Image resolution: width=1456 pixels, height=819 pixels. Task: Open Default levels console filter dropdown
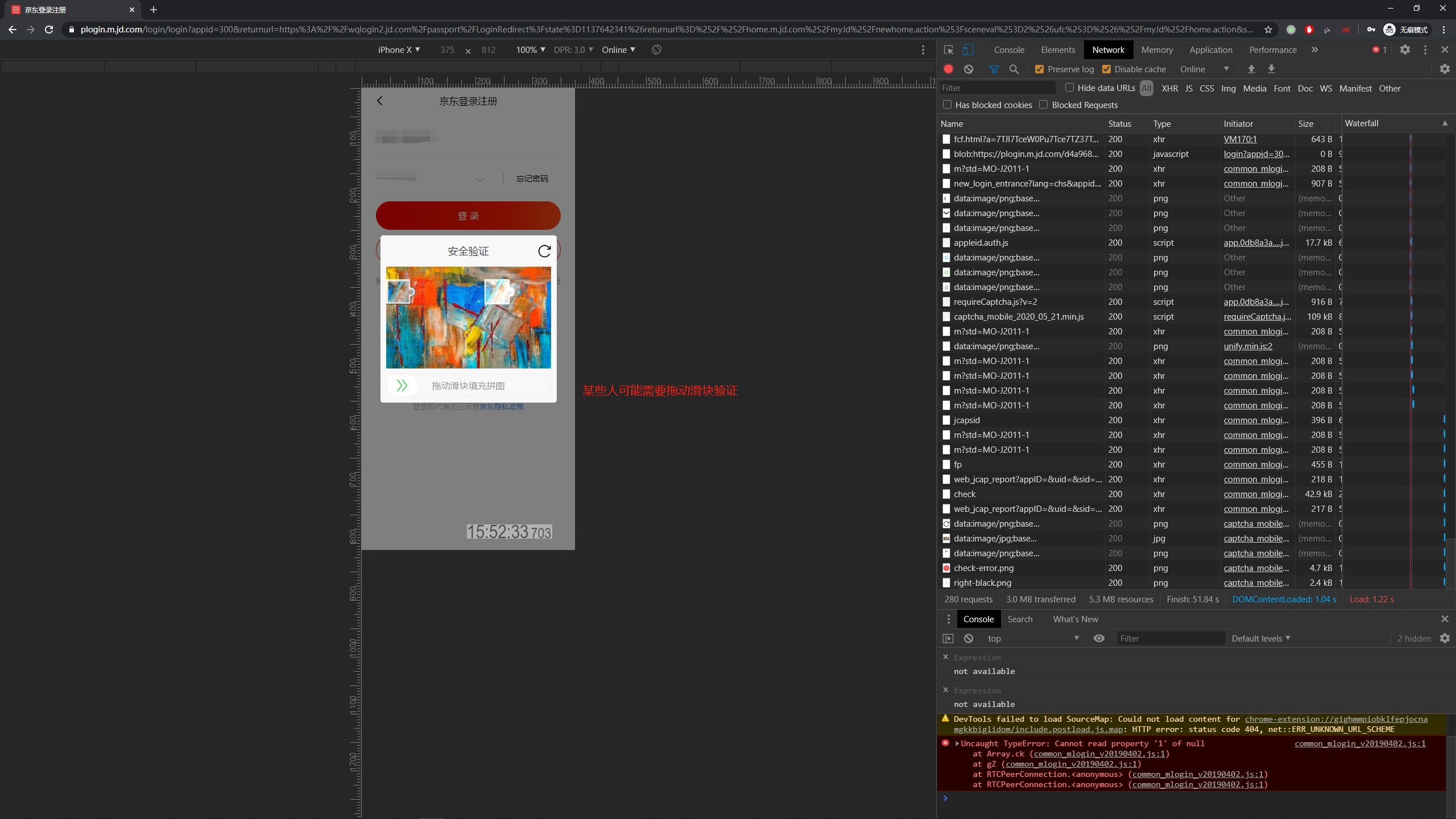tap(1261, 638)
